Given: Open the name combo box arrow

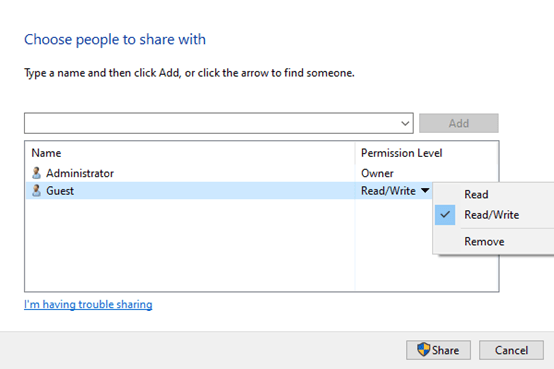Looking at the screenshot, I should [x=405, y=123].
